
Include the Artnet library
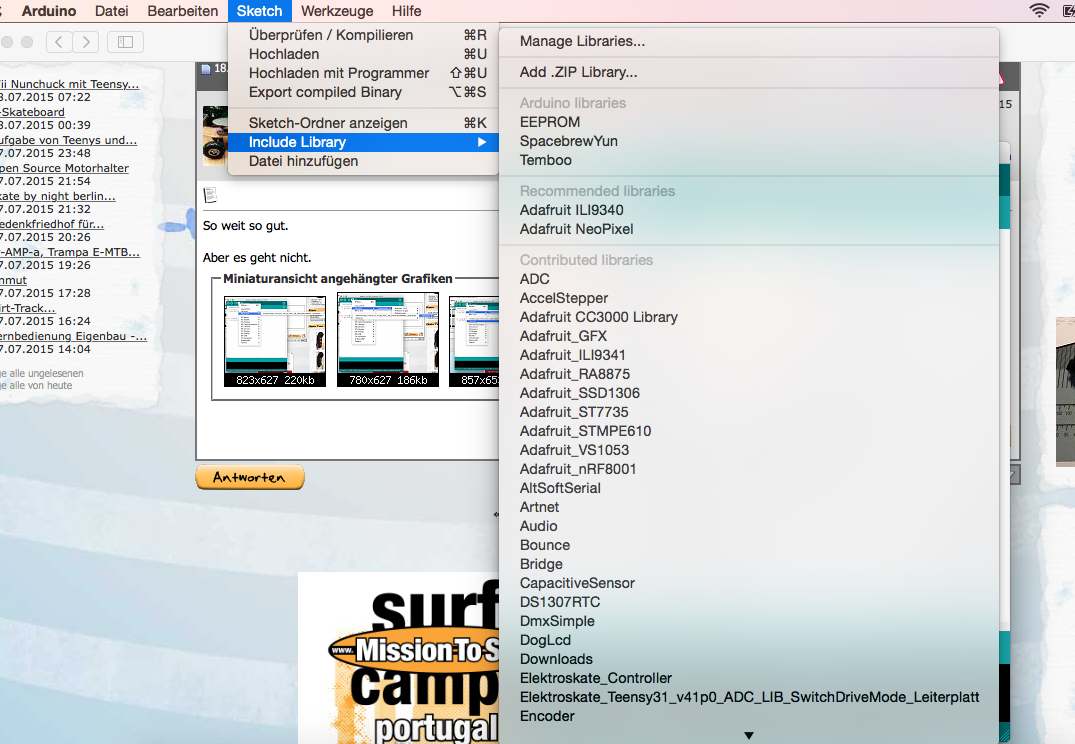point(749,507)
